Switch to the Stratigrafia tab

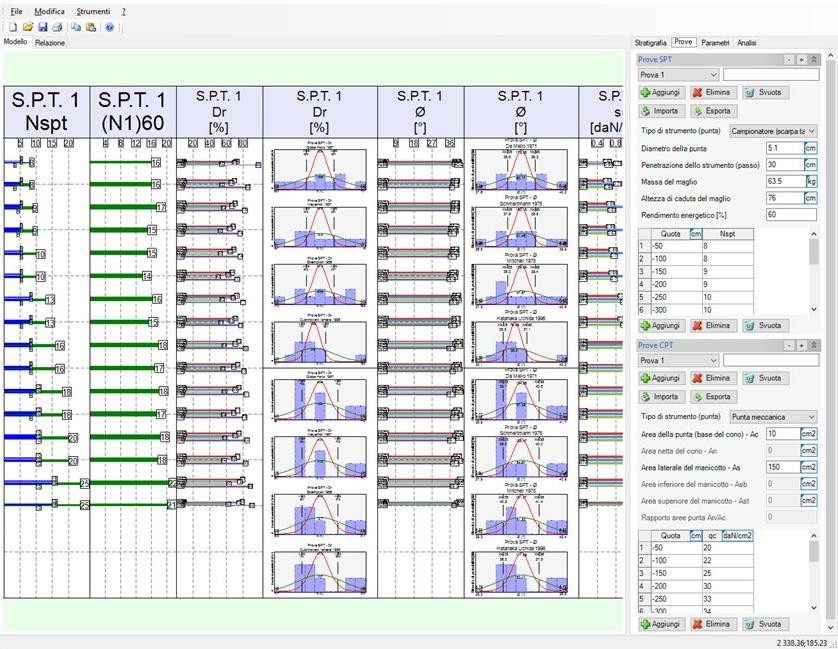click(x=650, y=43)
